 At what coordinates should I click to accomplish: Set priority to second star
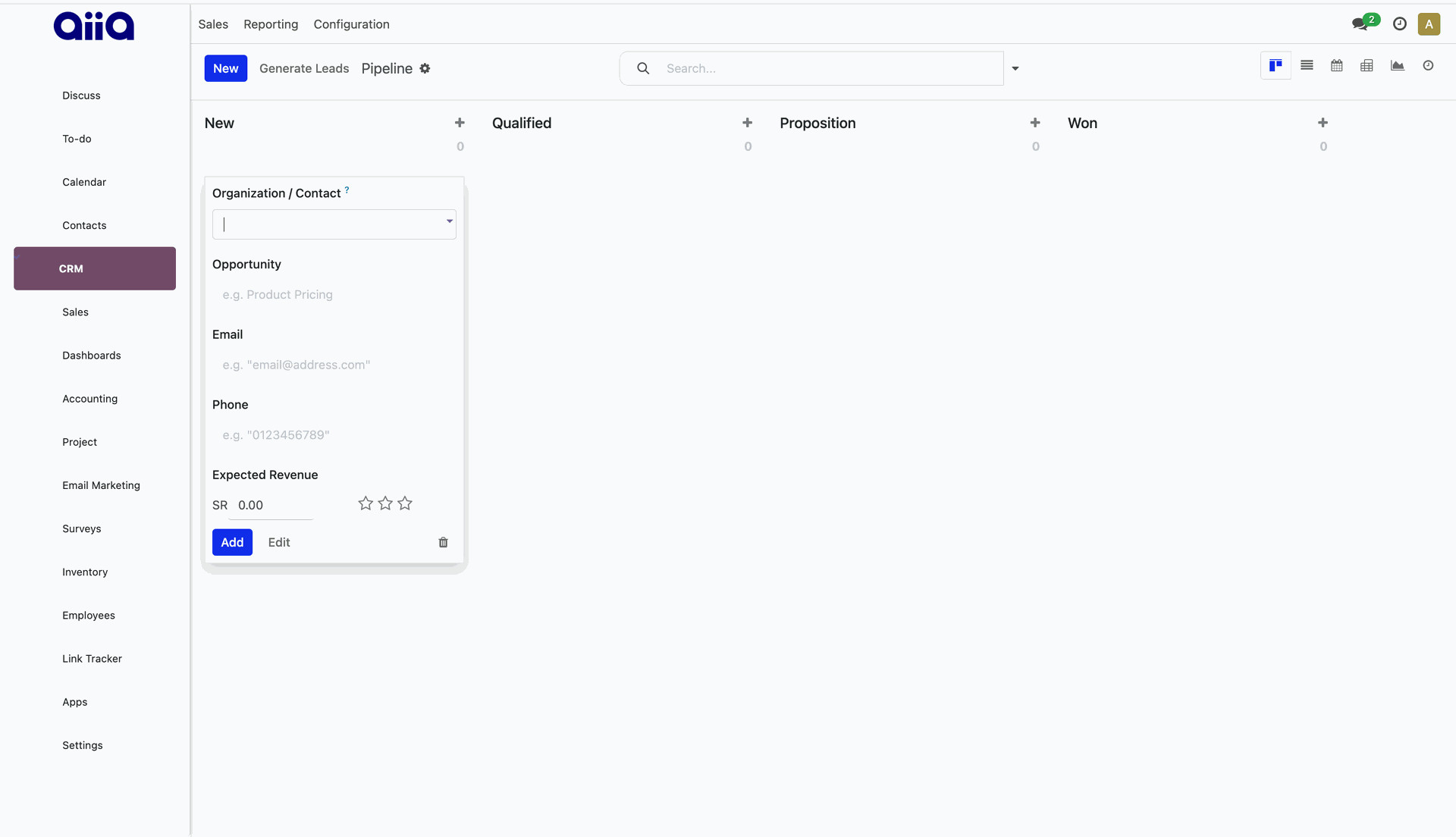[x=385, y=503]
